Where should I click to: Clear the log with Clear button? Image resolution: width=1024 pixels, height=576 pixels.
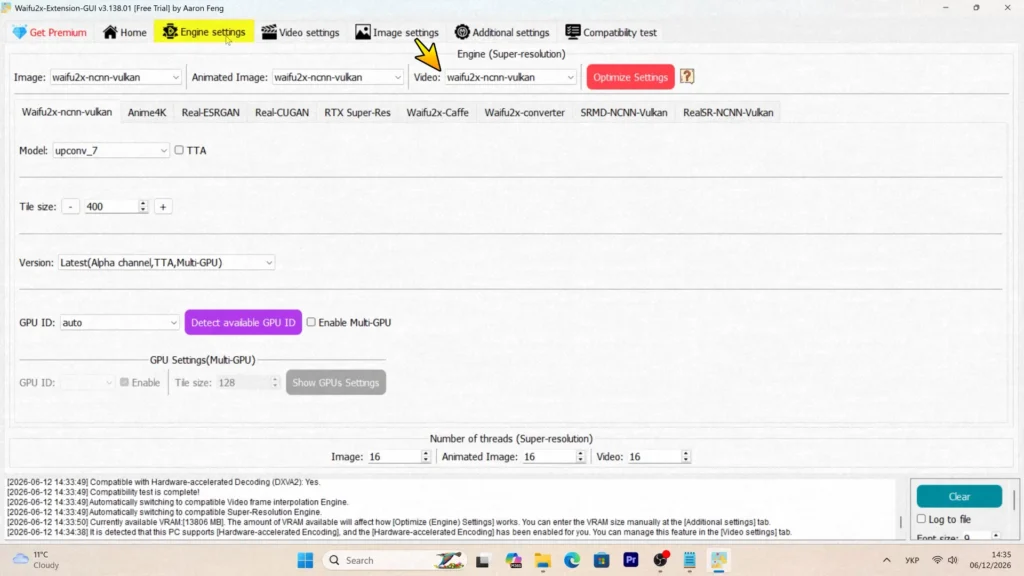click(959, 496)
